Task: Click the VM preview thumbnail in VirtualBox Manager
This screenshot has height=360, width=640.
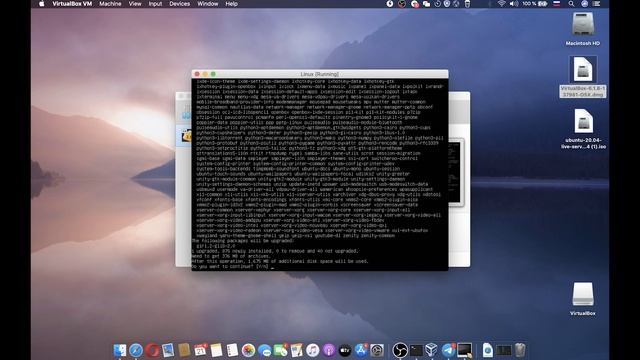Action: coord(455,171)
